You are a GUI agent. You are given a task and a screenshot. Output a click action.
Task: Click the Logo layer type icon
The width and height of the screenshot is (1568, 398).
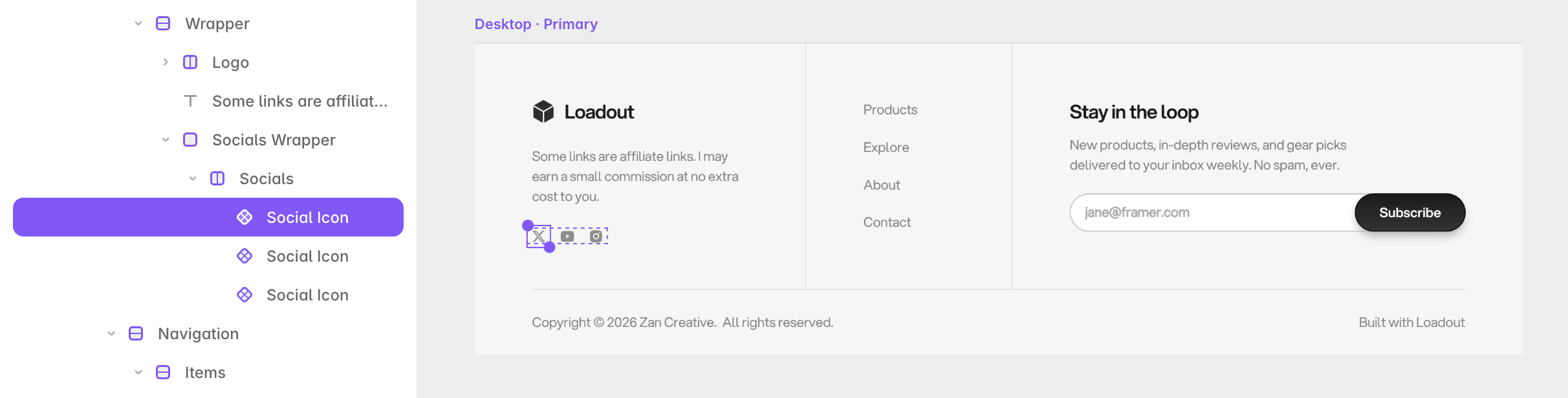pyautogui.click(x=190, y=62)
